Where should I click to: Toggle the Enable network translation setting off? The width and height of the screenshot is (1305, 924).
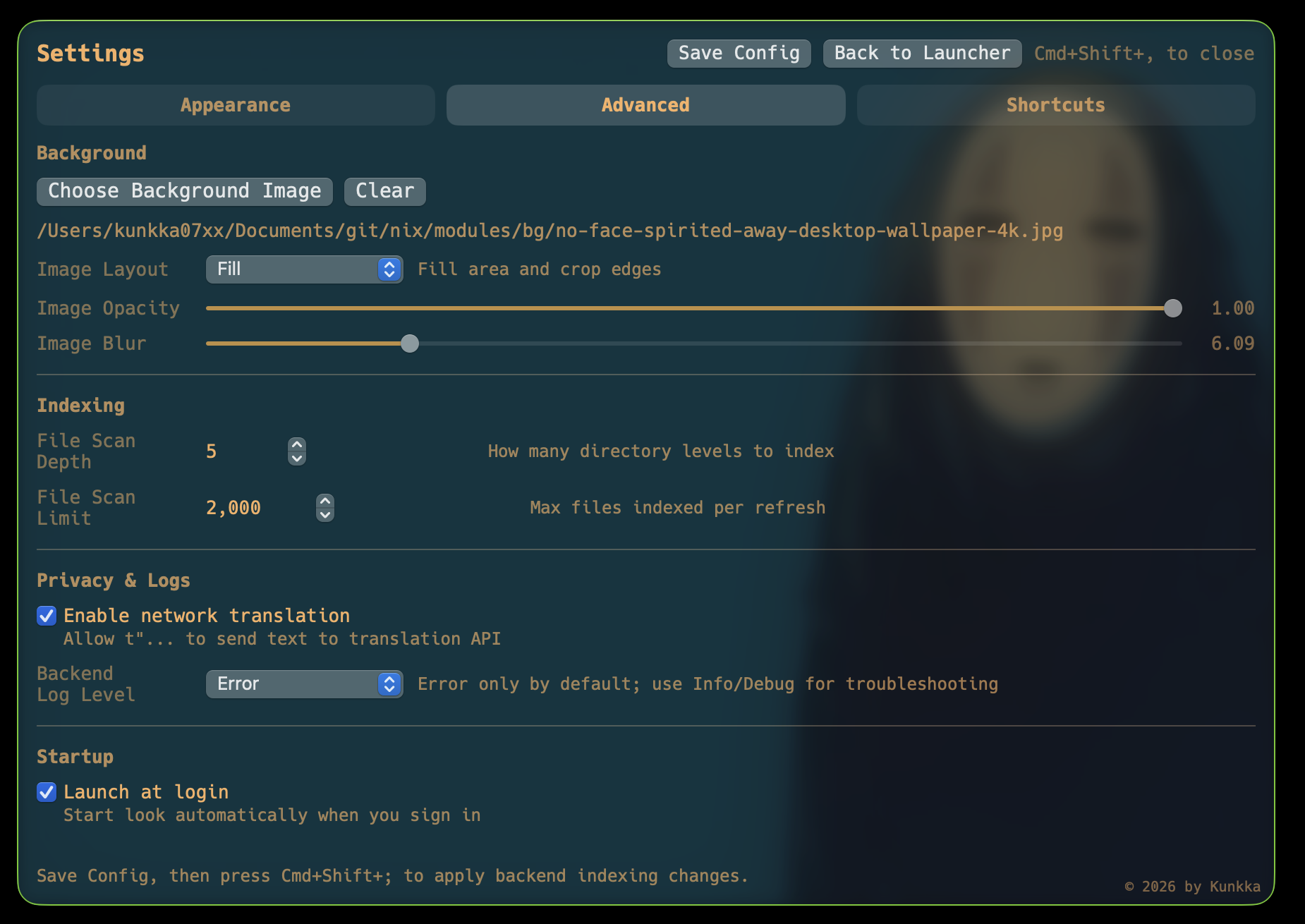point(46,616)
